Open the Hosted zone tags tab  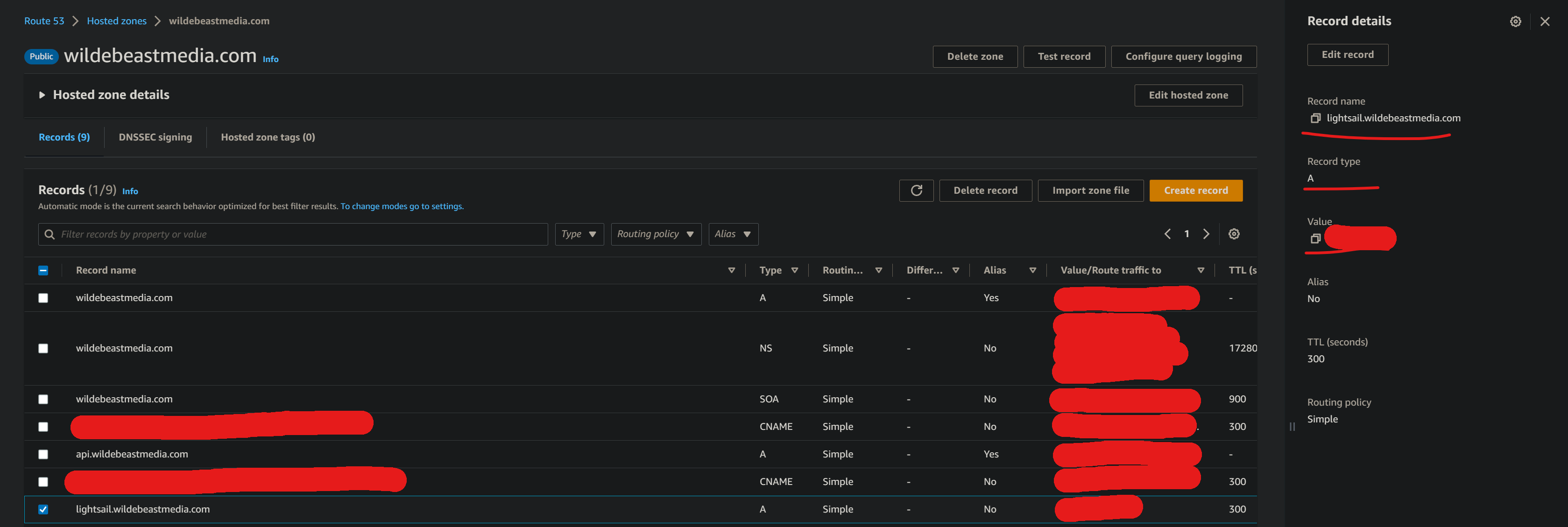tap(268, 138)
